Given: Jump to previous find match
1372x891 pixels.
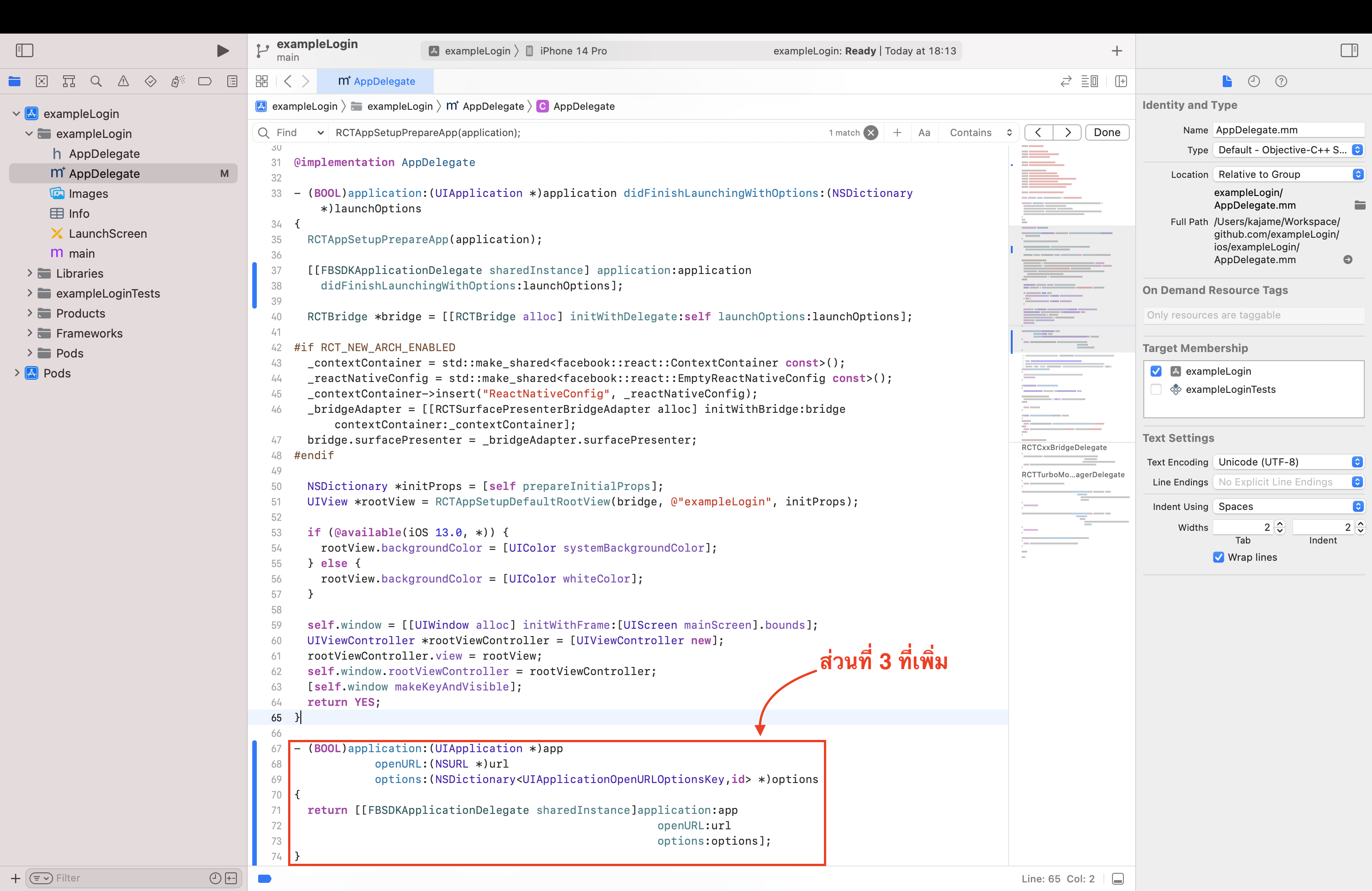Looking at the screenshot, I should (x=1038, y=132).
